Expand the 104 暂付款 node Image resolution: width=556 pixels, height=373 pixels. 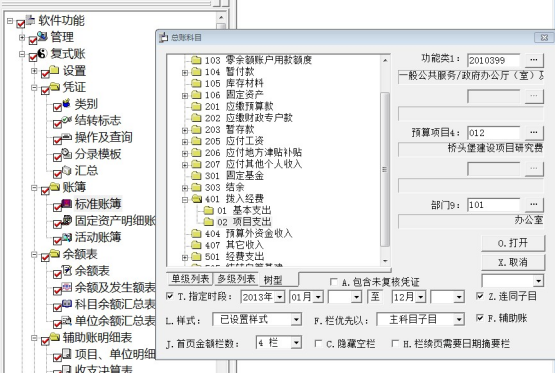click(185, 72)
